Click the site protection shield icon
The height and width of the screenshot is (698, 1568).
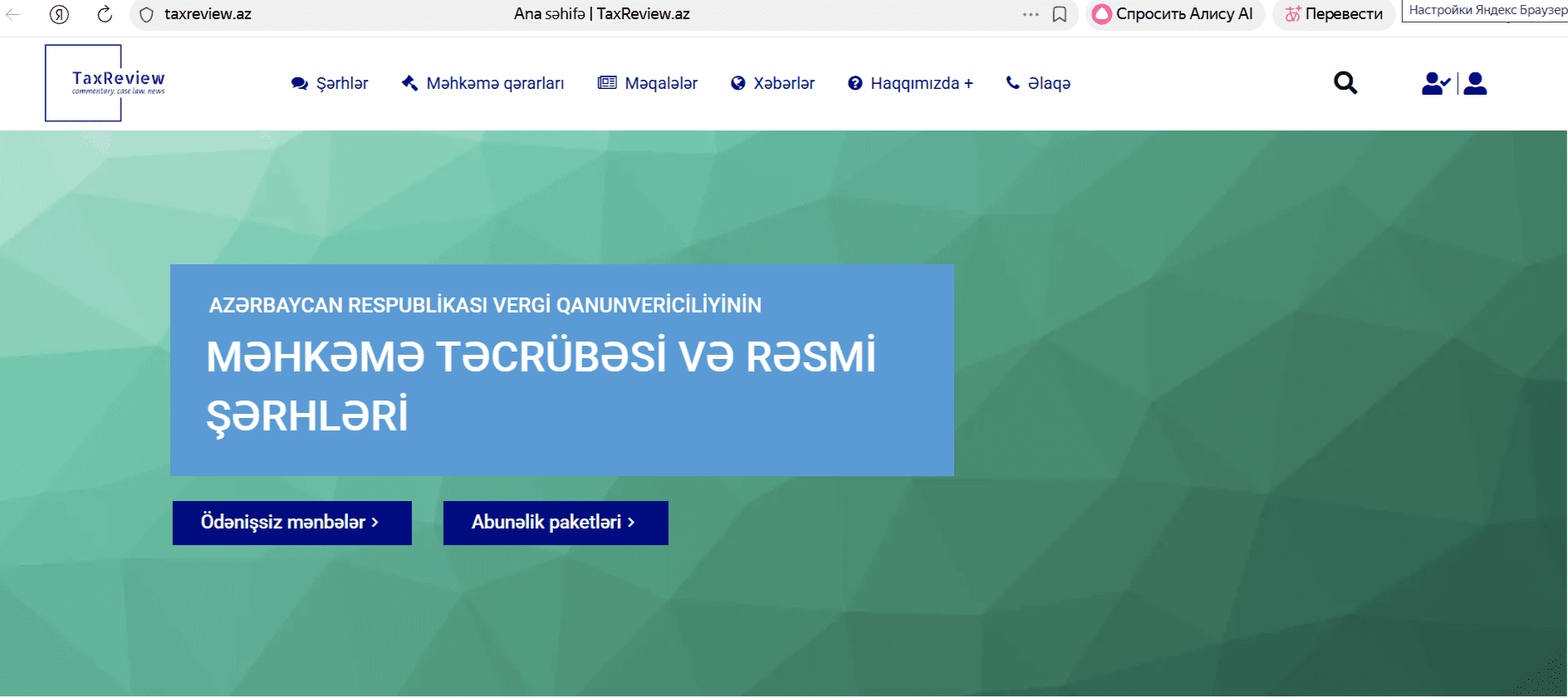coord(147,14)
